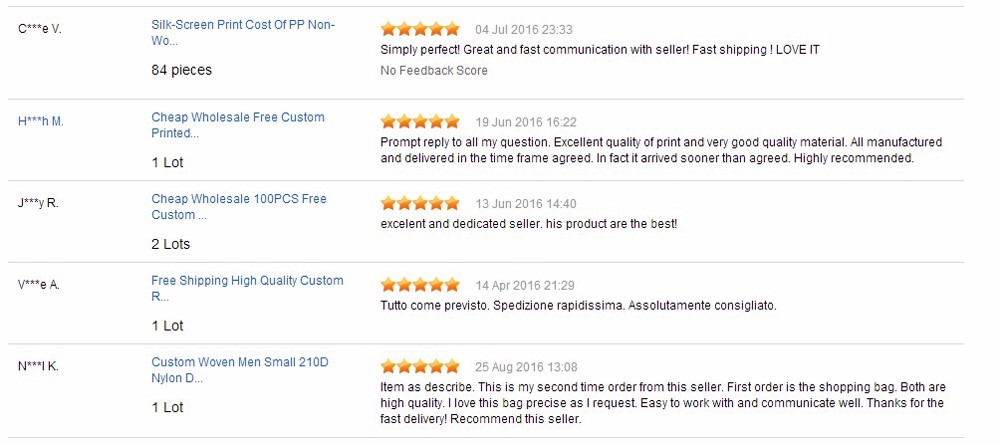1000x445 pixels.
Task: Click the 'No Feedback Score' text
Action: (x=434, y=71)
